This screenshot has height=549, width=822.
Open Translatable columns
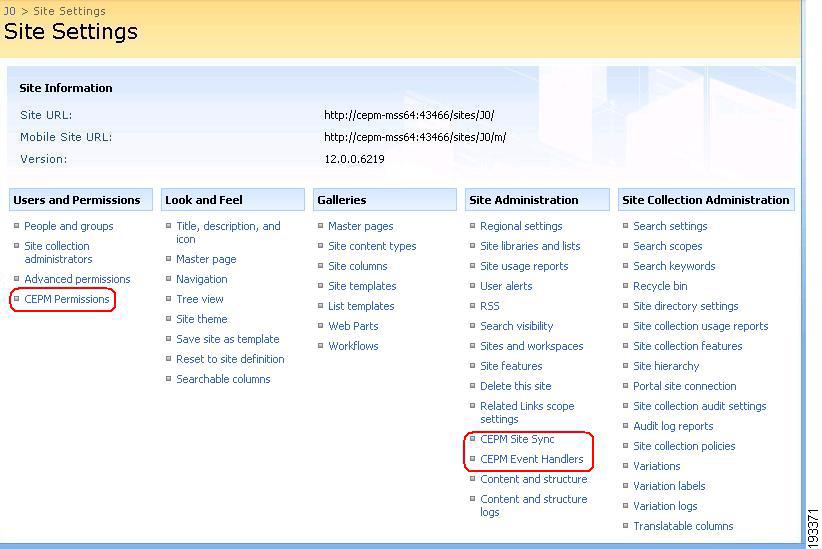pos(683,525)
